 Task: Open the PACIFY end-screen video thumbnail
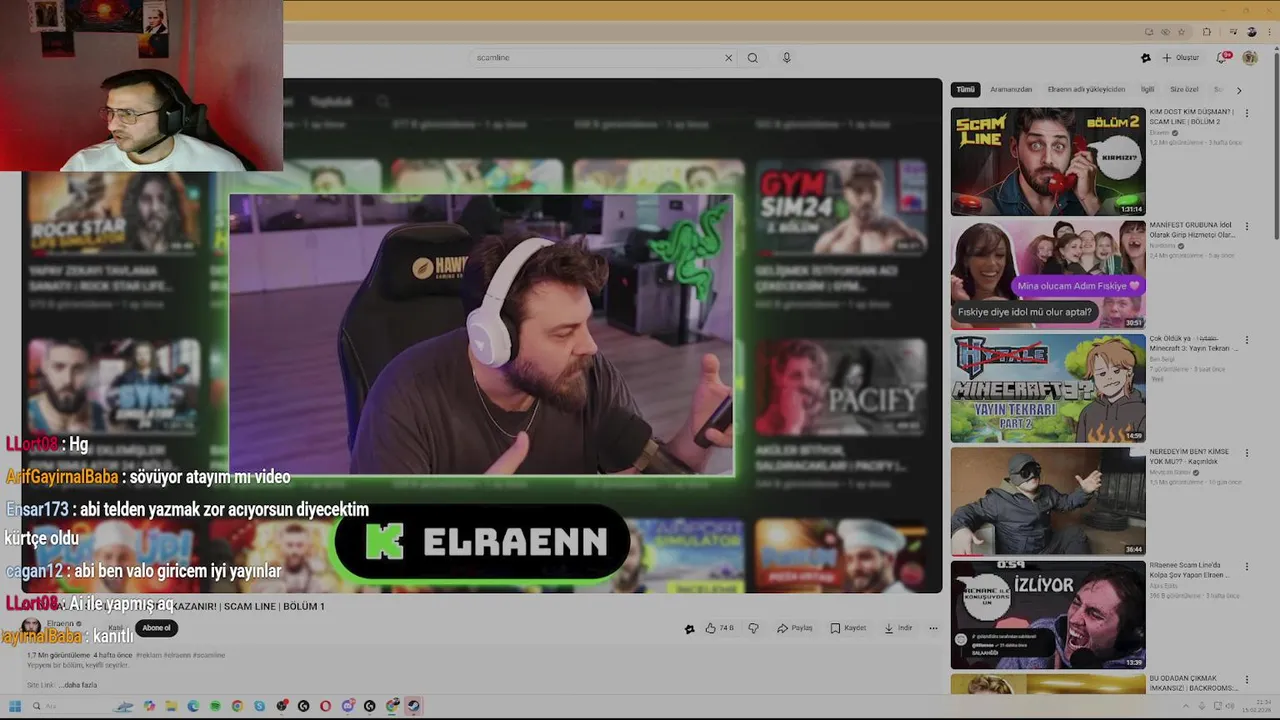pos(841,388)
